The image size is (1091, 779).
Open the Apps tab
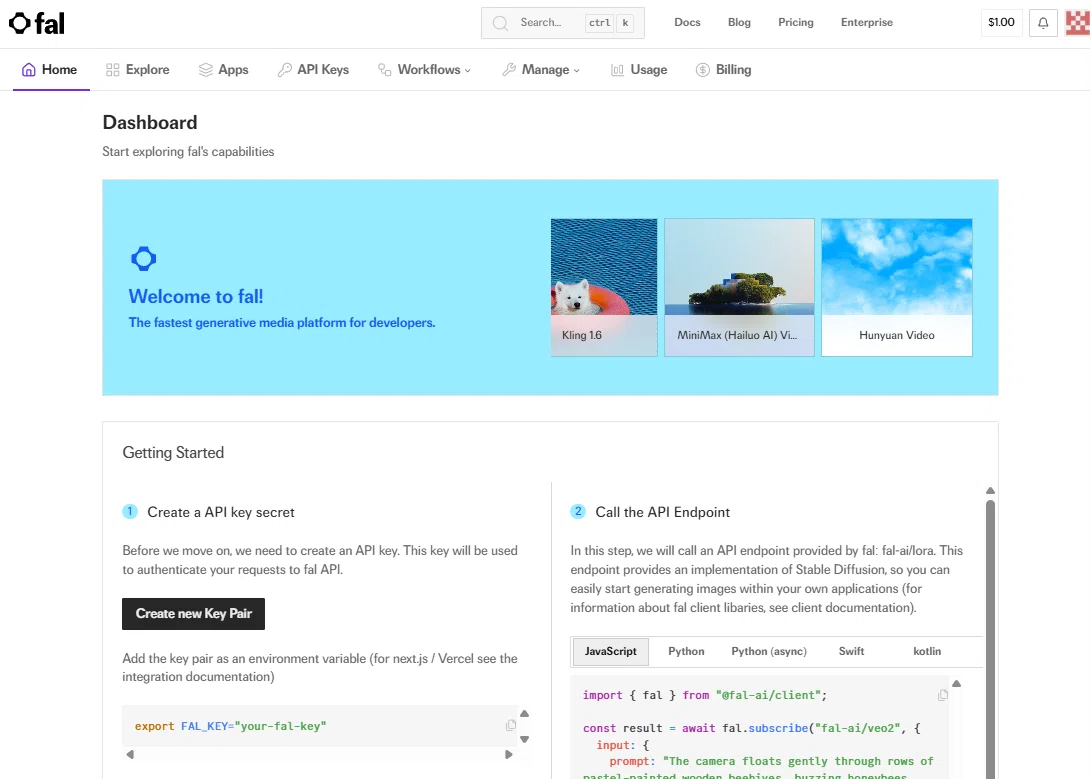[223, 70]
